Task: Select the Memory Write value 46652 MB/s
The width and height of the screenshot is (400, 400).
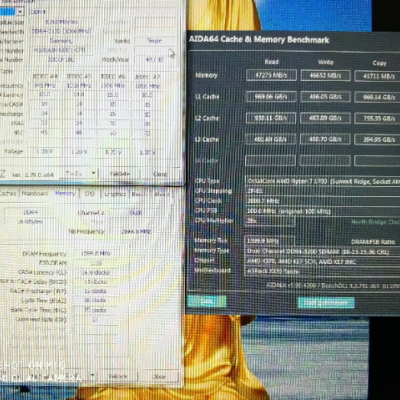Action: (x=325, y=76)
